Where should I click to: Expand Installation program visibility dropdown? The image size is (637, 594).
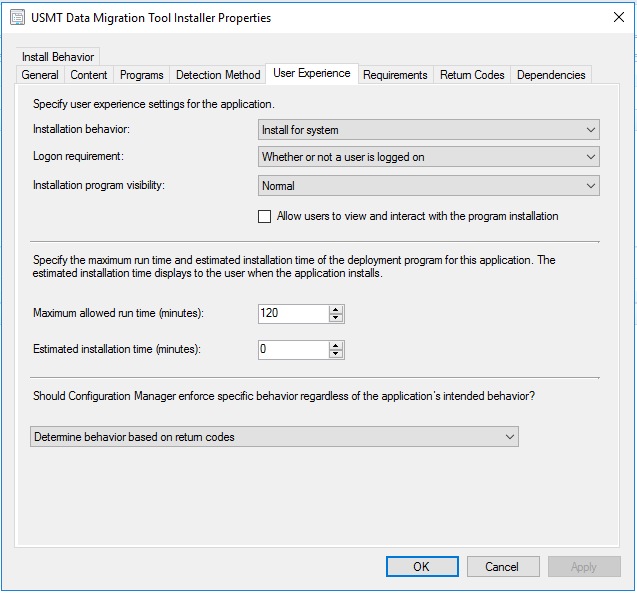429,186
